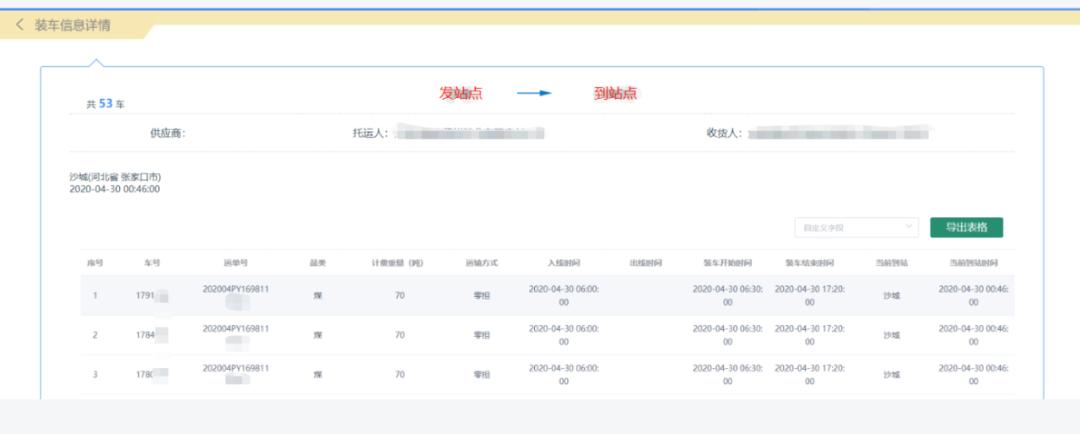The image size is (1080, 434).
Task: Click the 运单号 column header
Action: coord(236,263)
